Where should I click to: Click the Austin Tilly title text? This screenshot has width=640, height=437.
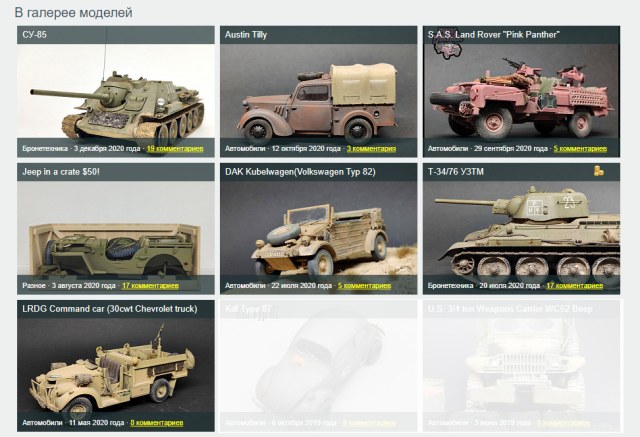246,35
